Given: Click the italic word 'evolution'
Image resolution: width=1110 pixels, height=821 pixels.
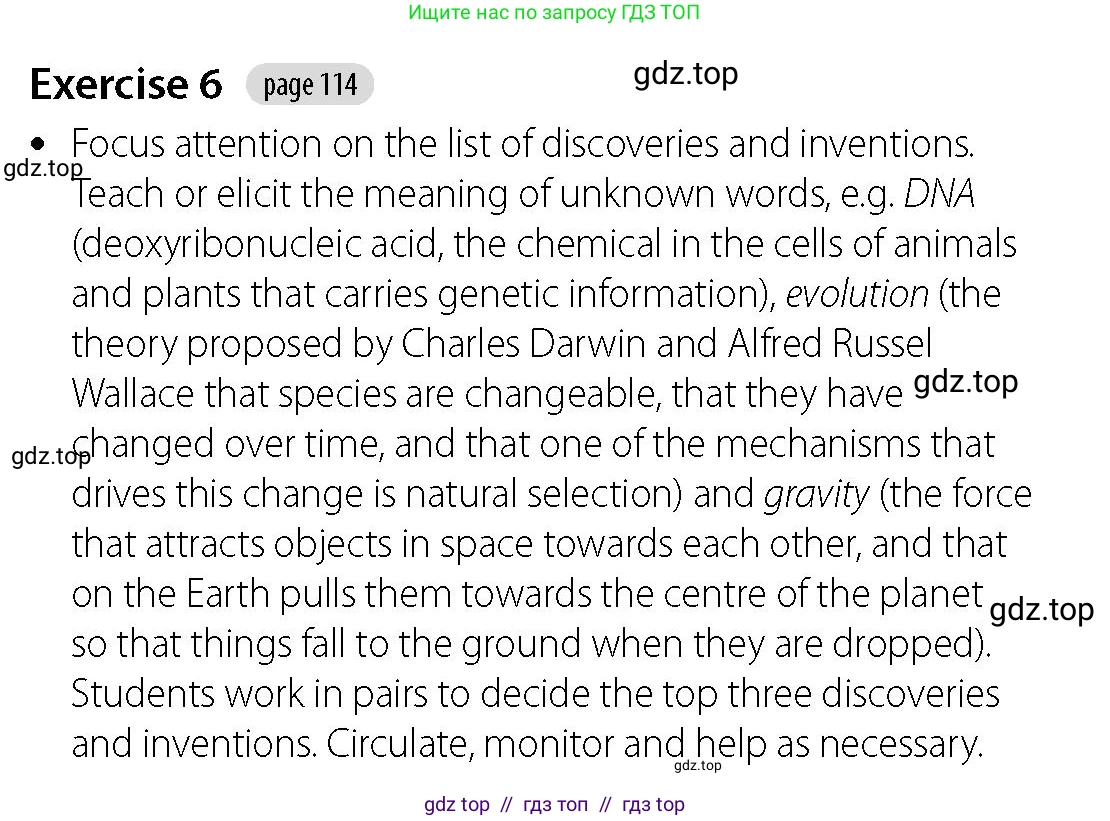Looking at the screenshot, I should click(x=857, y=294).
